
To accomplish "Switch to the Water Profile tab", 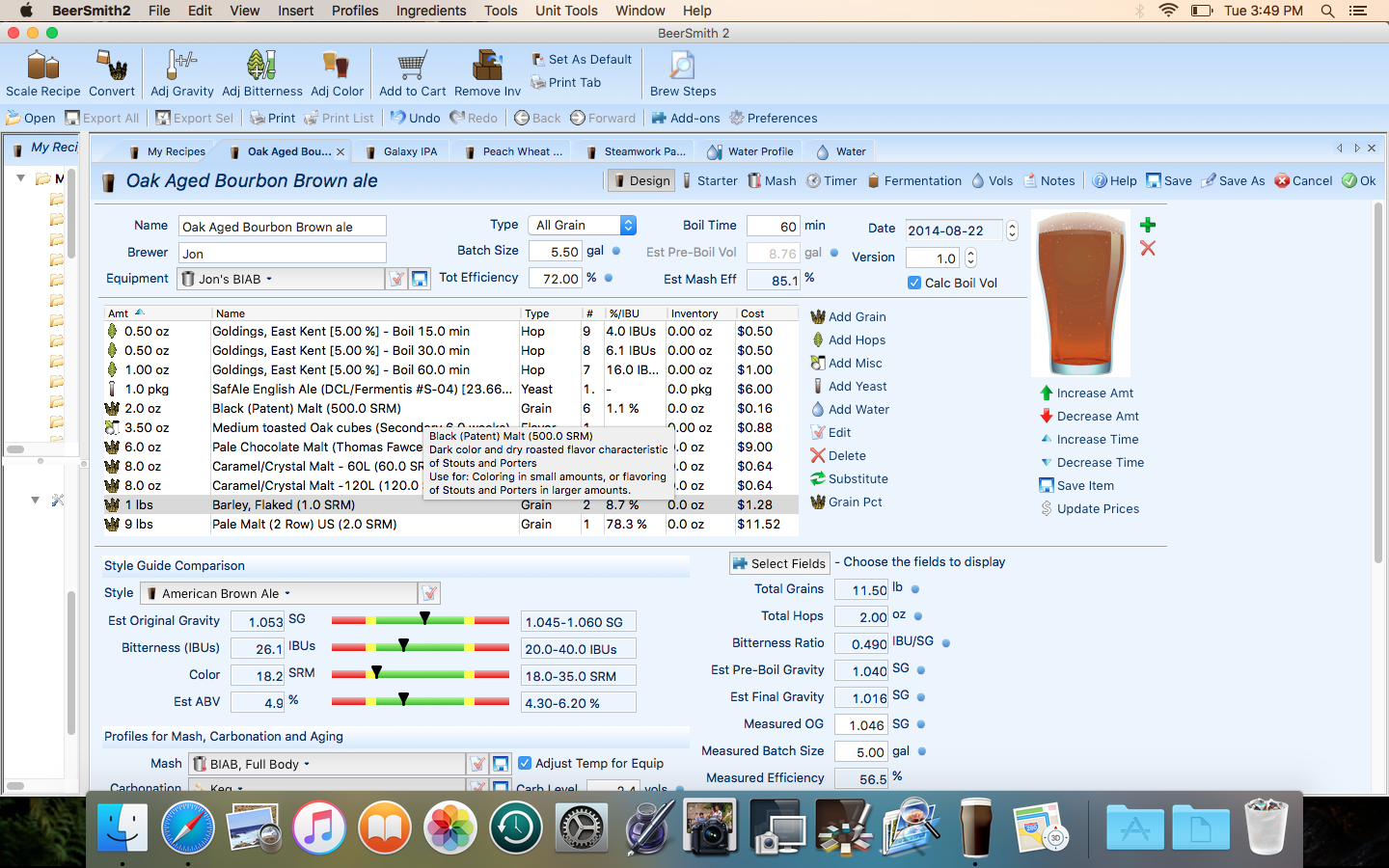I will 750,151.
